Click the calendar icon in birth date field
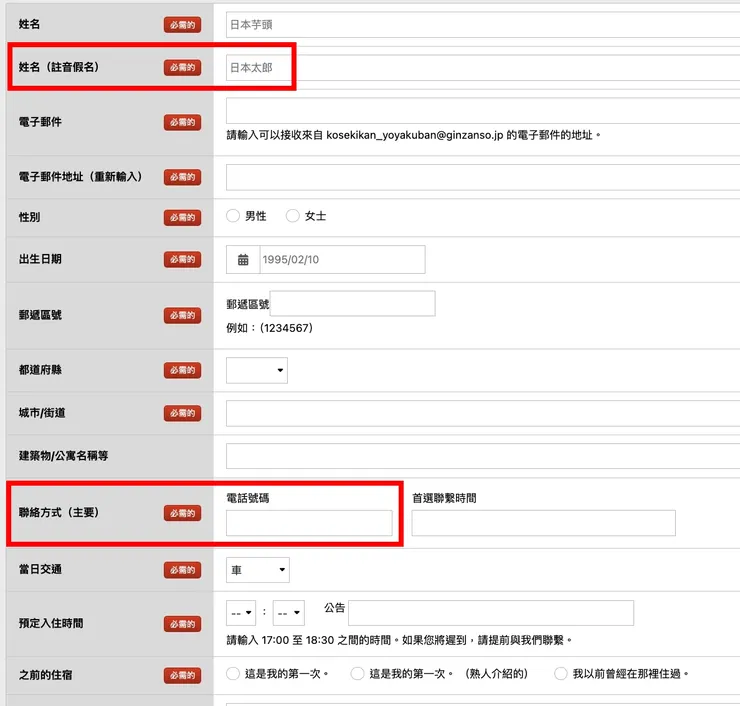740x706 pixels. click(x=243, y=260)
